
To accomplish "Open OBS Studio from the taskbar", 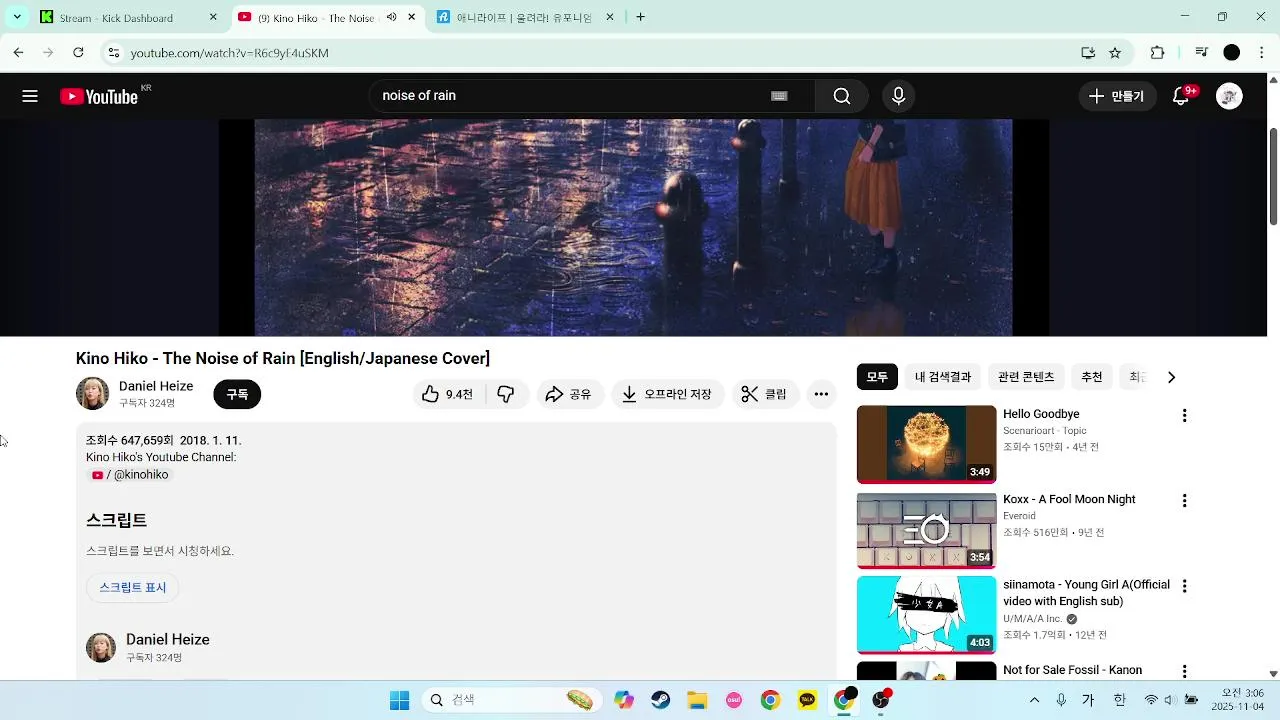I will point(881,700).
